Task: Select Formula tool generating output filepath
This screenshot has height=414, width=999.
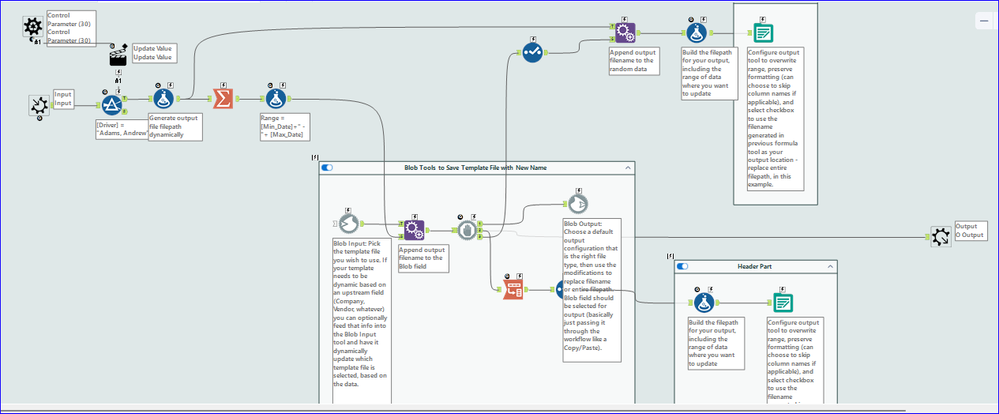Action: coord(164,99)
